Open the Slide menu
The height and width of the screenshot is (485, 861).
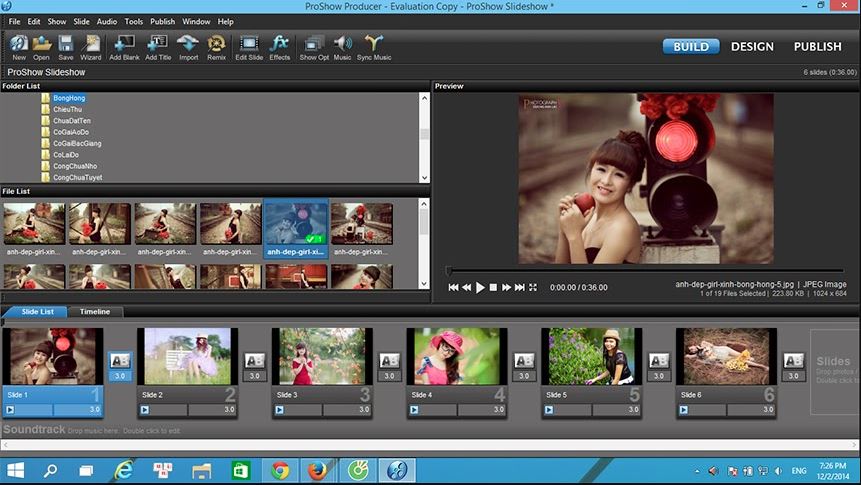(81, 21)
